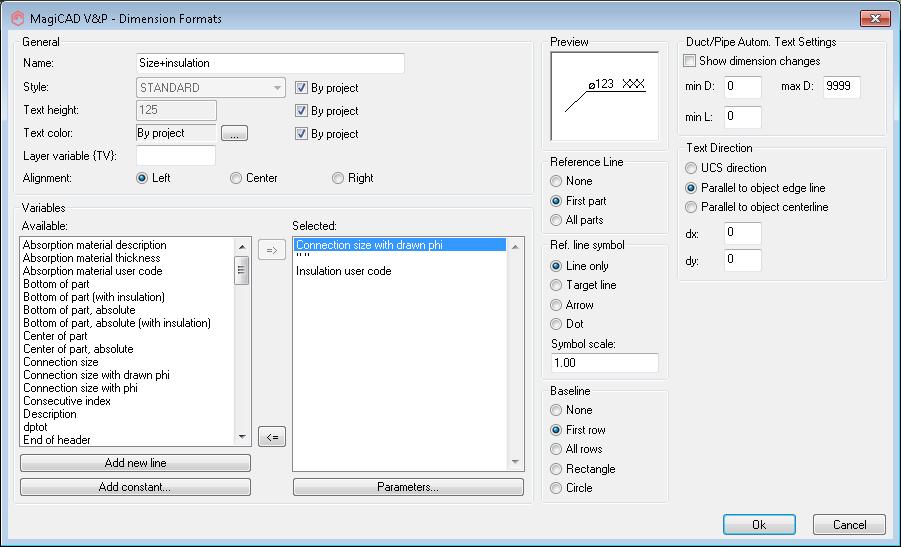Open text color picker with ... button

234,133
